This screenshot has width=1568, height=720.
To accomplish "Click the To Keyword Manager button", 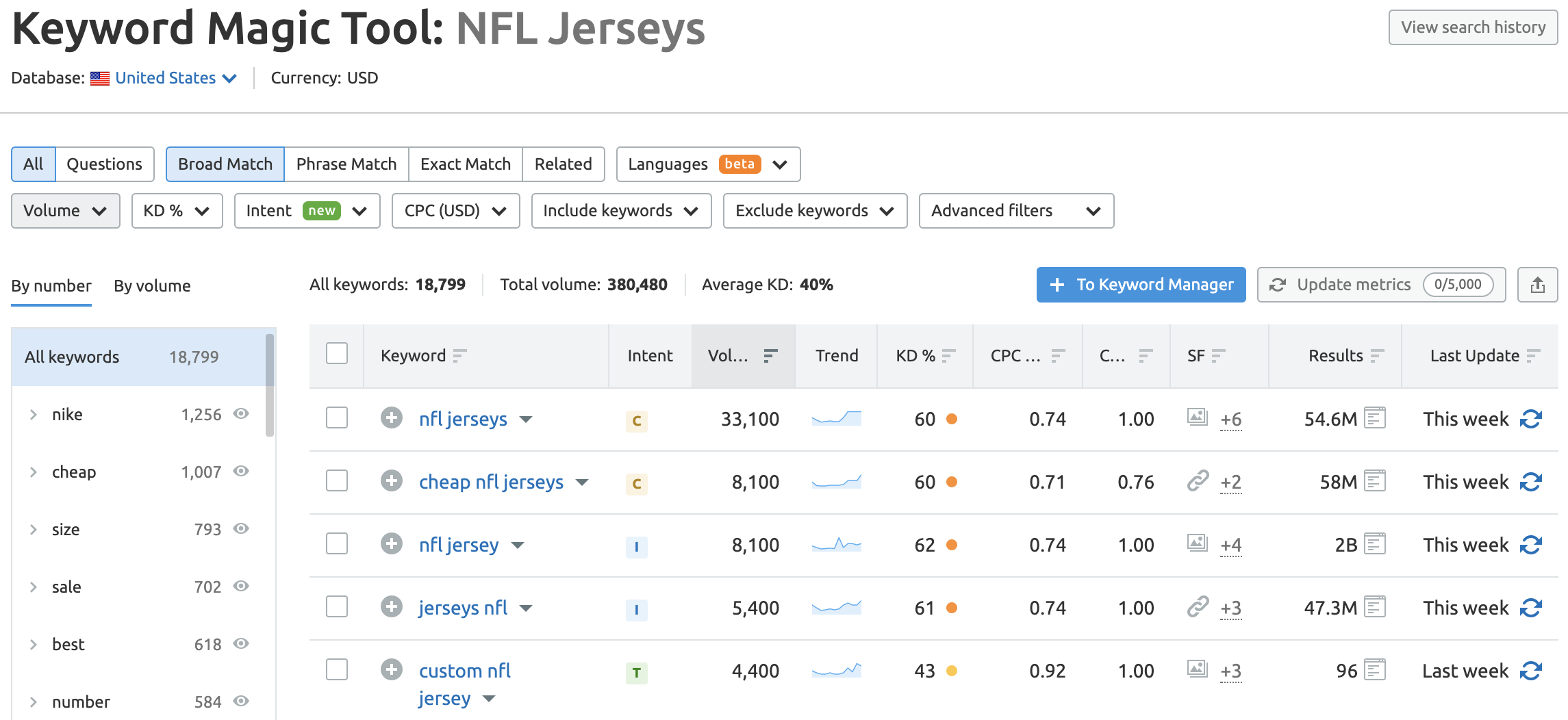I will 1140,285.
